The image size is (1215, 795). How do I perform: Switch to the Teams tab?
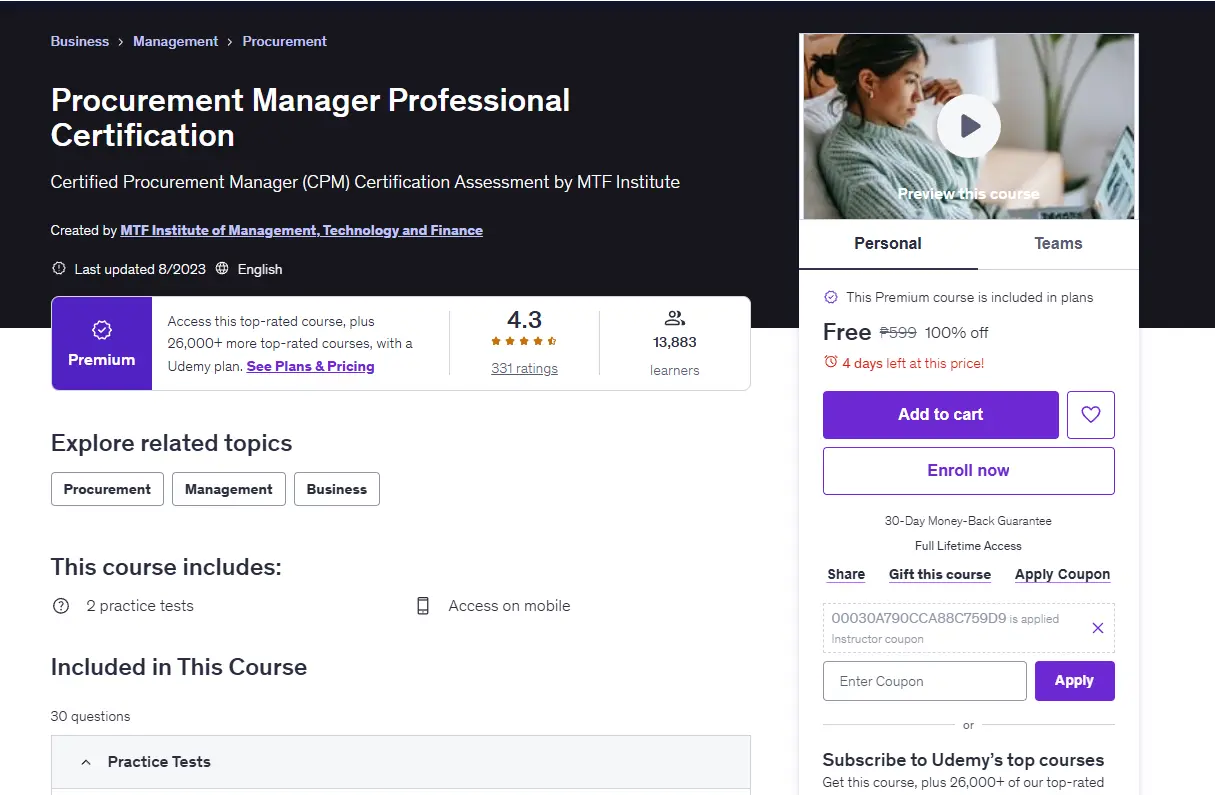pyautogui.click(x=1058, y=244)
